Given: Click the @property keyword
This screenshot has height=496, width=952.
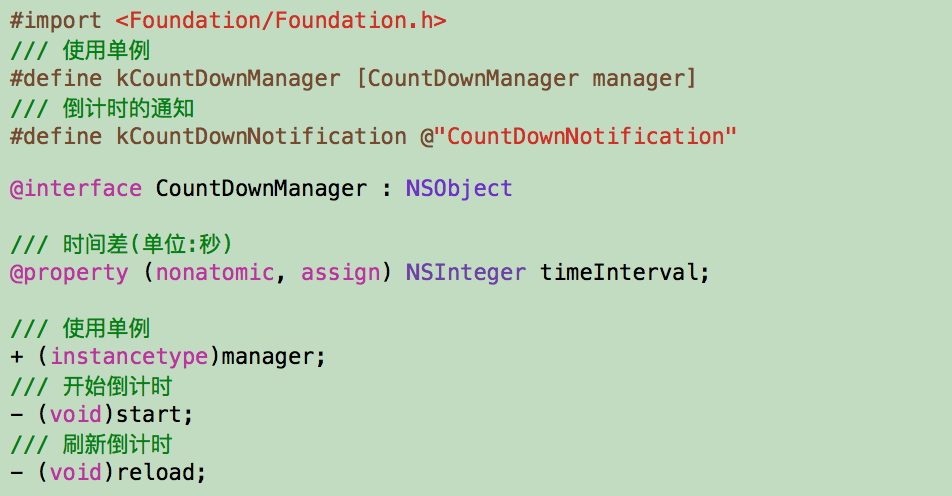Looking at the screenshot, I should click(69, 272).
